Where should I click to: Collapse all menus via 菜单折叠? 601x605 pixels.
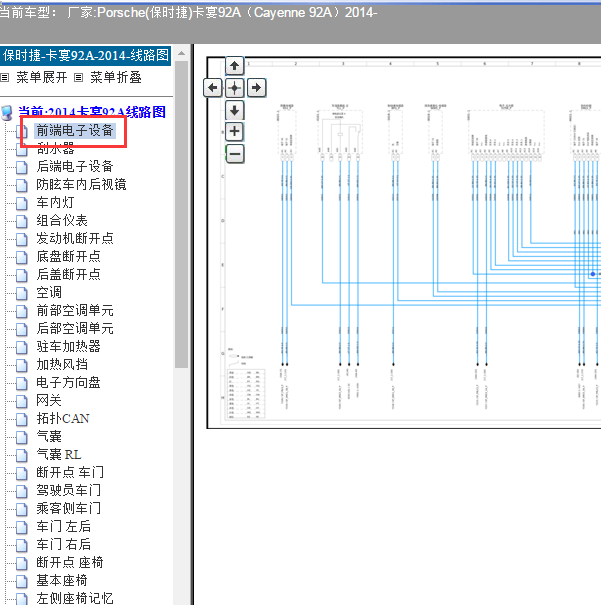pos(116,78)
